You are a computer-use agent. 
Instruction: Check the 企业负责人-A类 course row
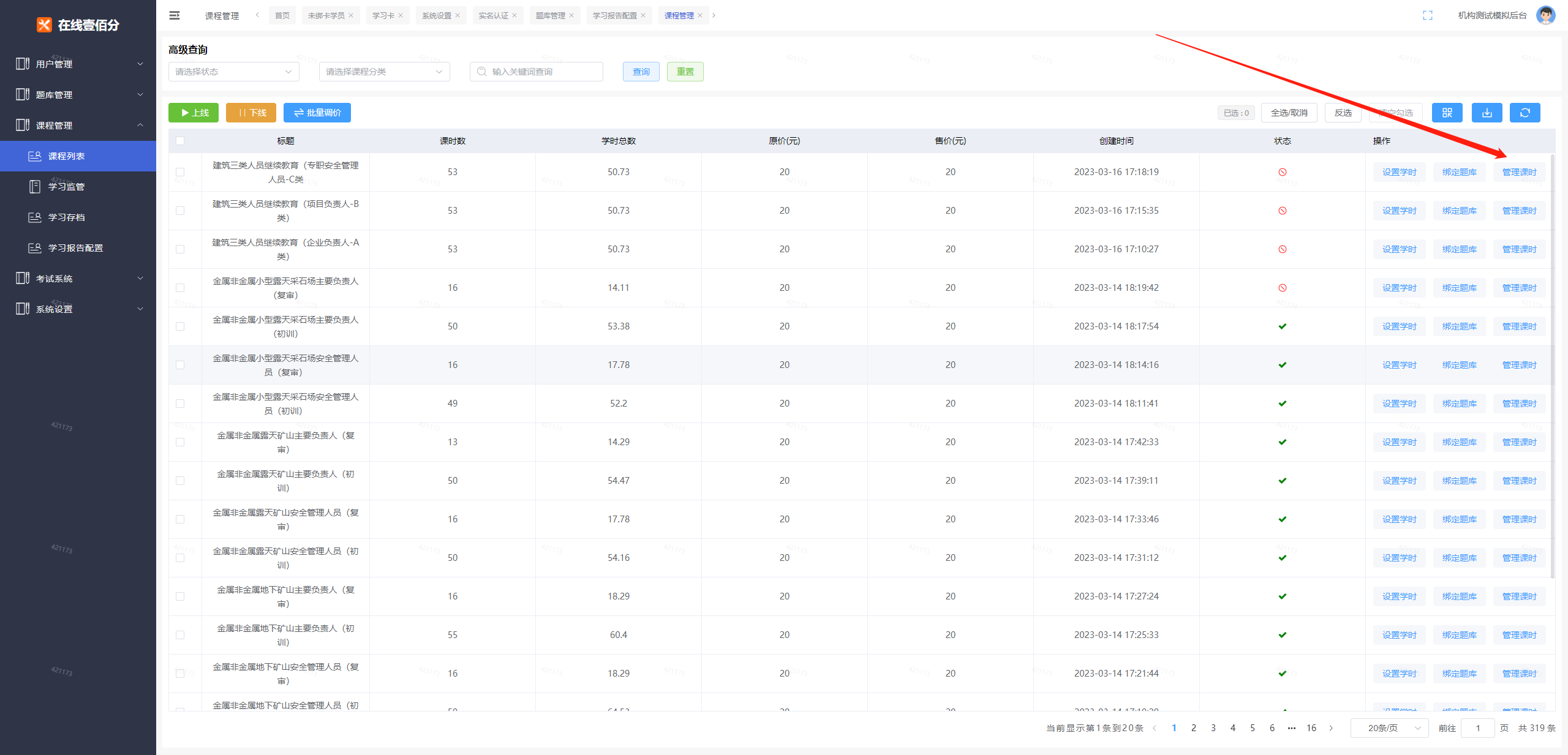point(180,249)
